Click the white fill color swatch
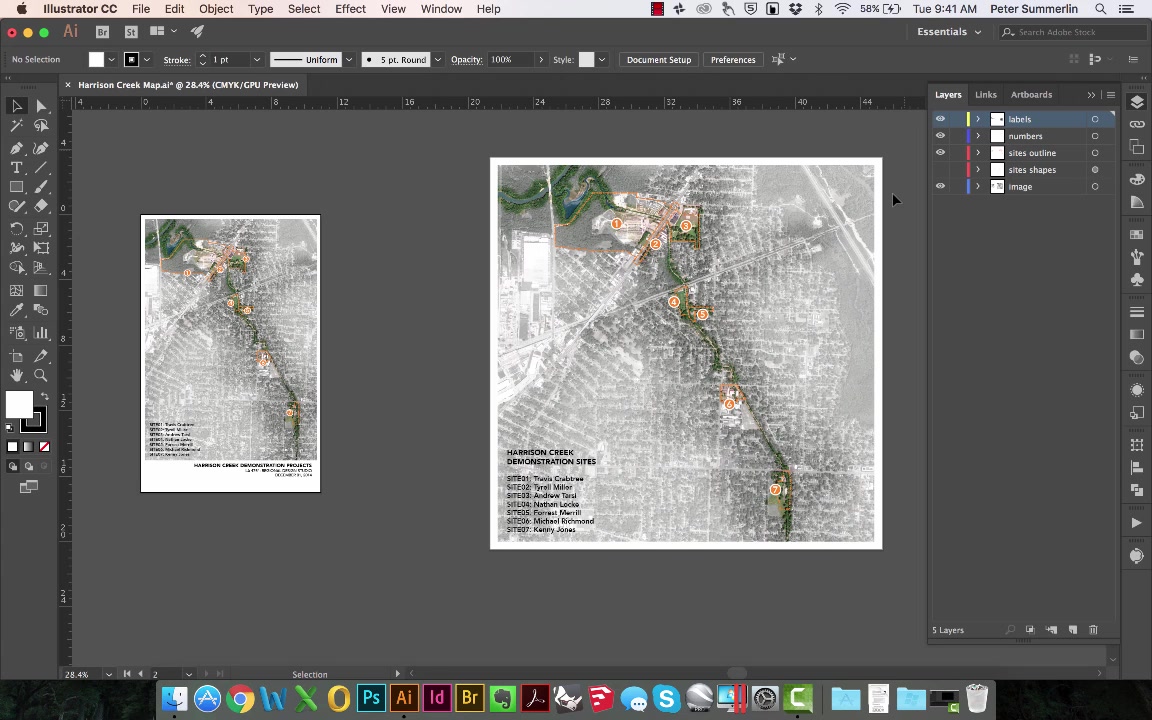 (x=20, y=404)
